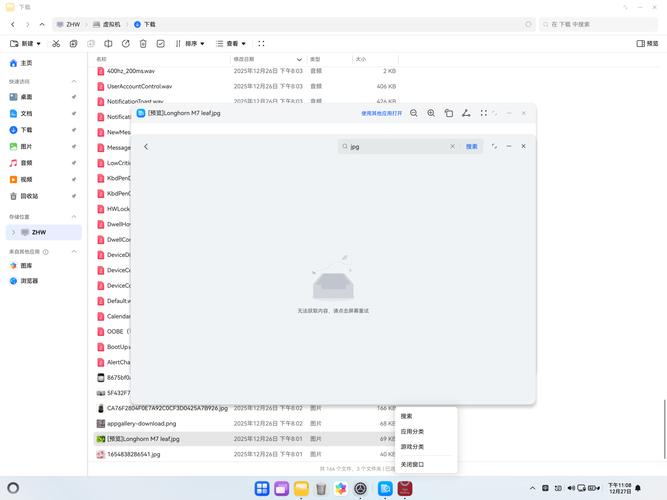Click the refresh icon in the address bar
This screenshot has width=667, height=500.
pos(528,24)
